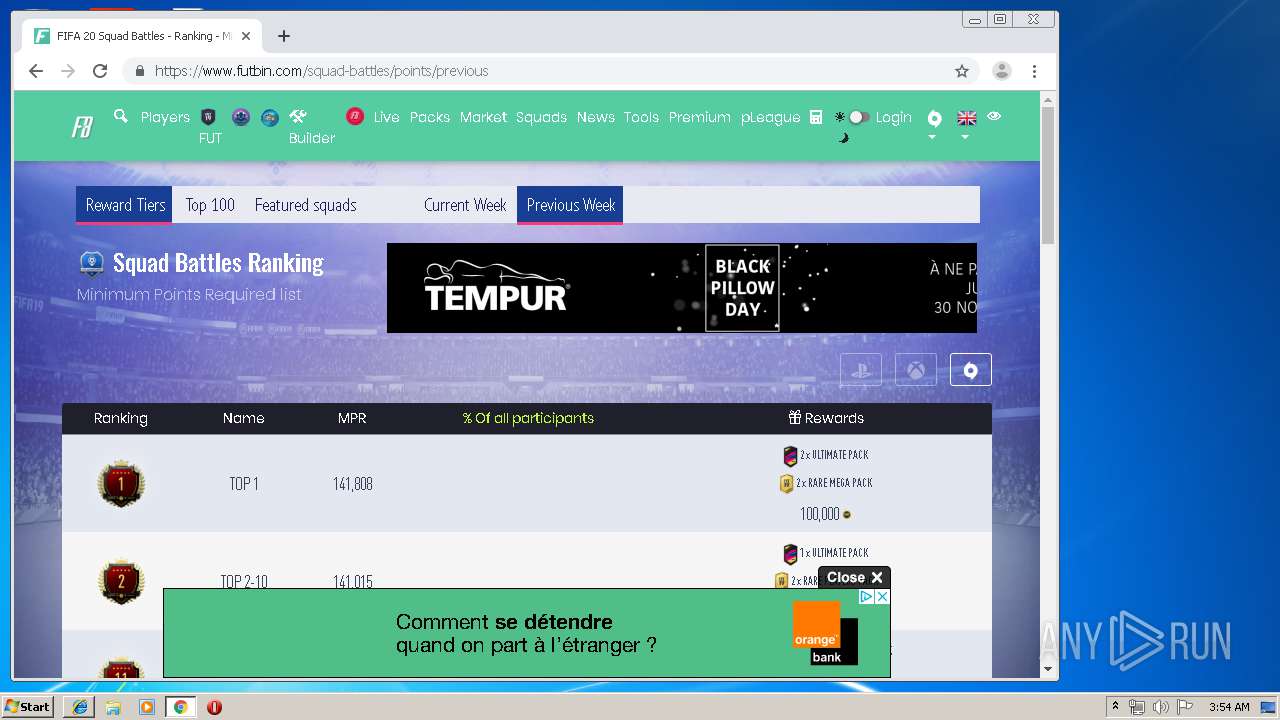Close the bottom ad with Close button
The width and height of the screenshot is (1280, 720).
pyautogui.click(x=854, y=577)
